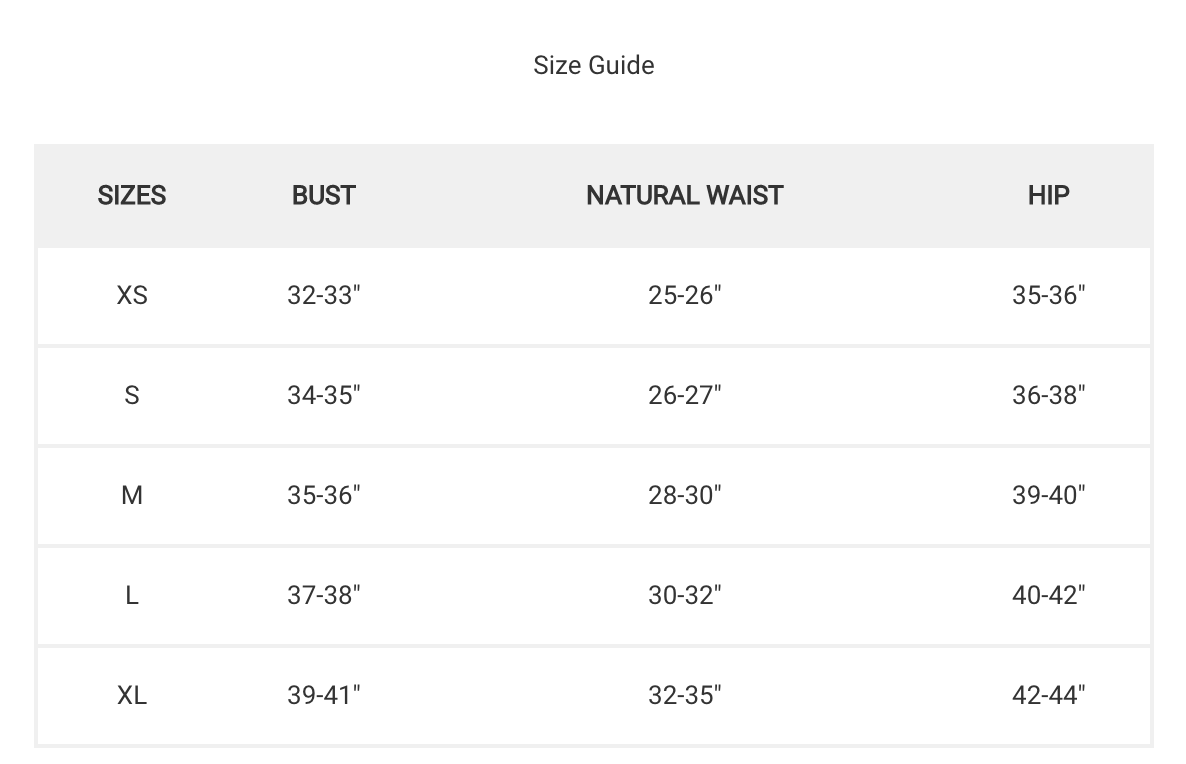Image resolution: width=1186 pixels, height=764 pixels.
Task: Click the 39-40" hip measurement
Action: click(x=1048, y=495)
